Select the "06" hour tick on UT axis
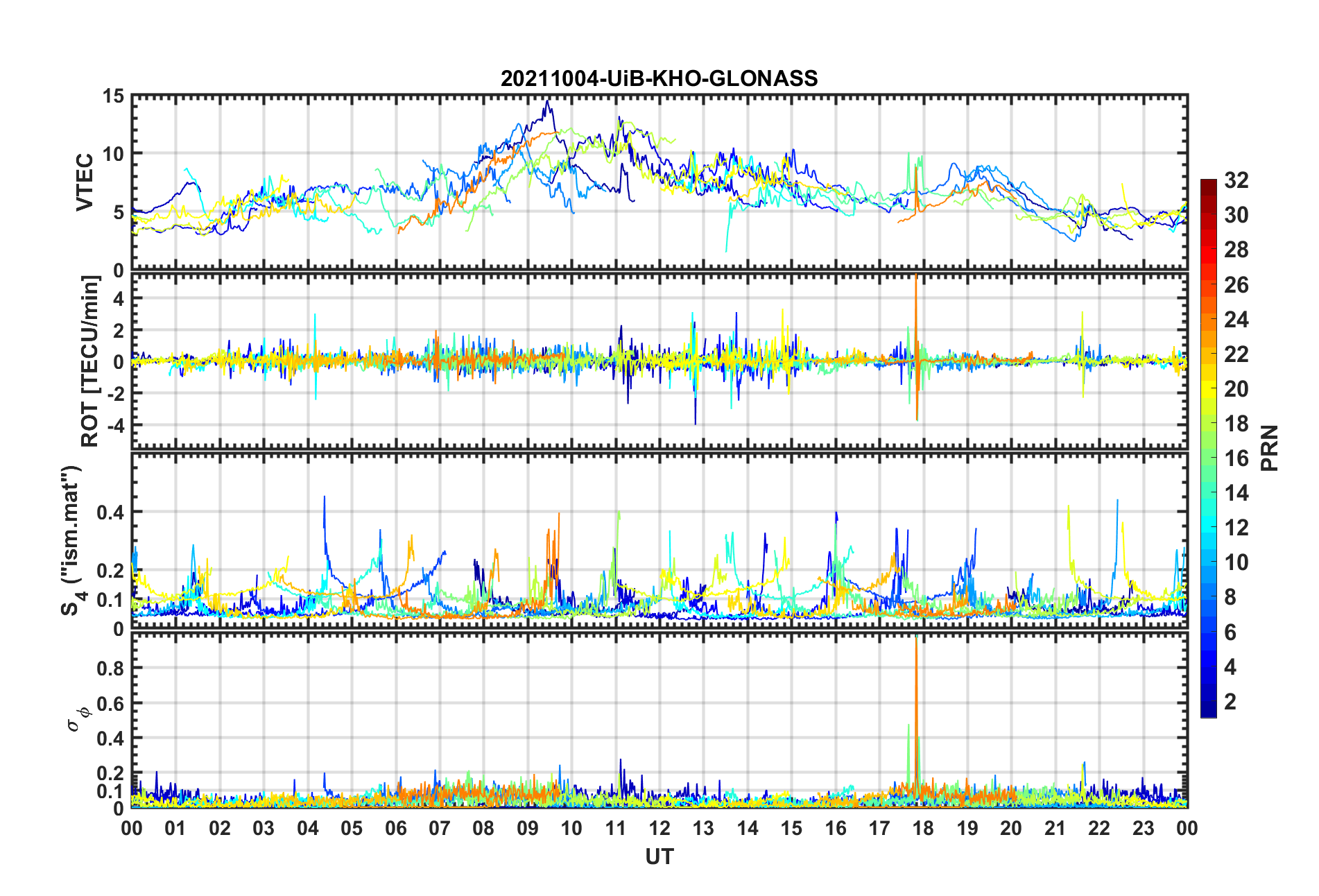The width and height of the screenshot is (1319, 896). [x=395, y=828]
